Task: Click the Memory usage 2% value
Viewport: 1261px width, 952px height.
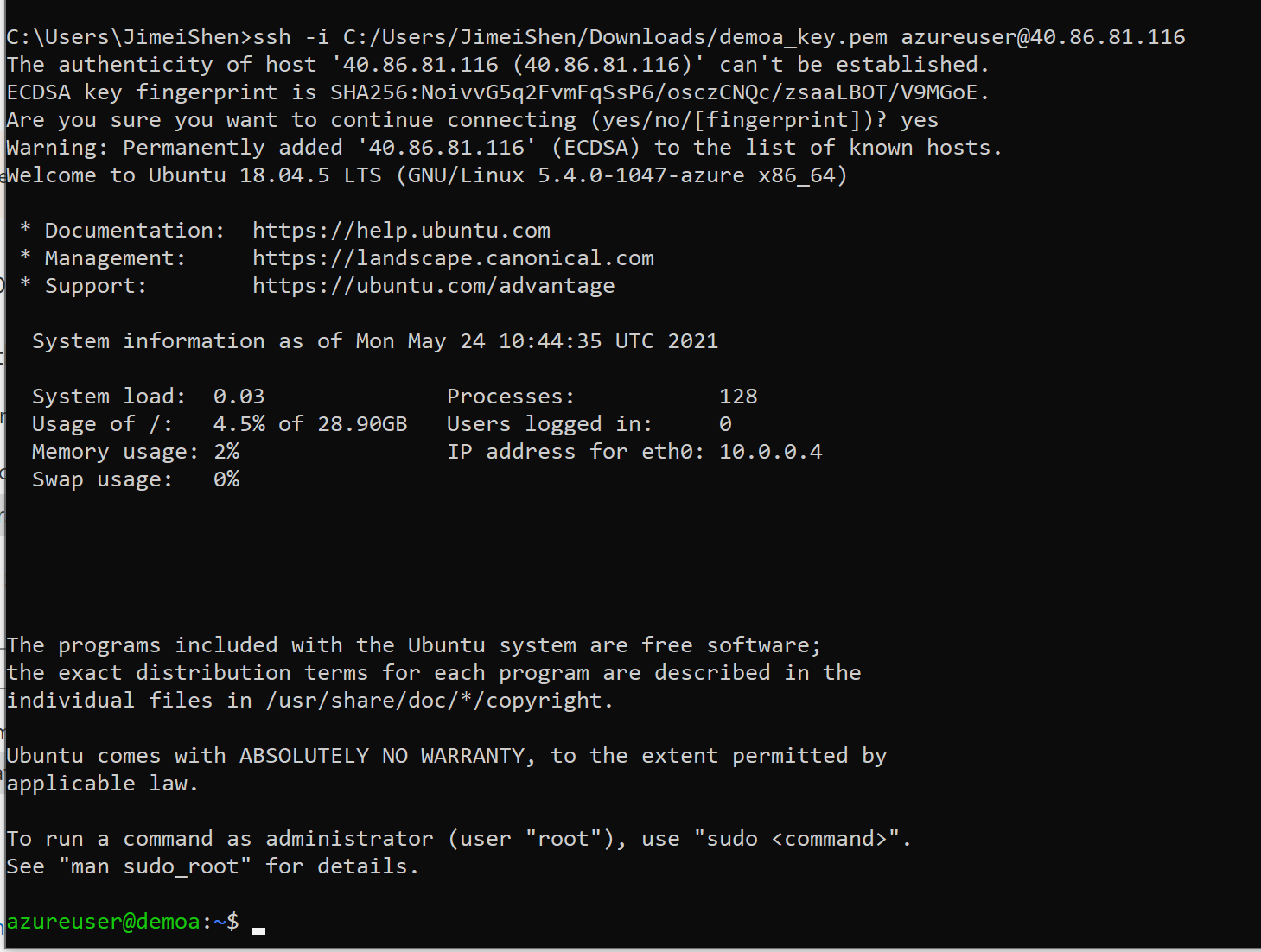Action: click(226, 452)
